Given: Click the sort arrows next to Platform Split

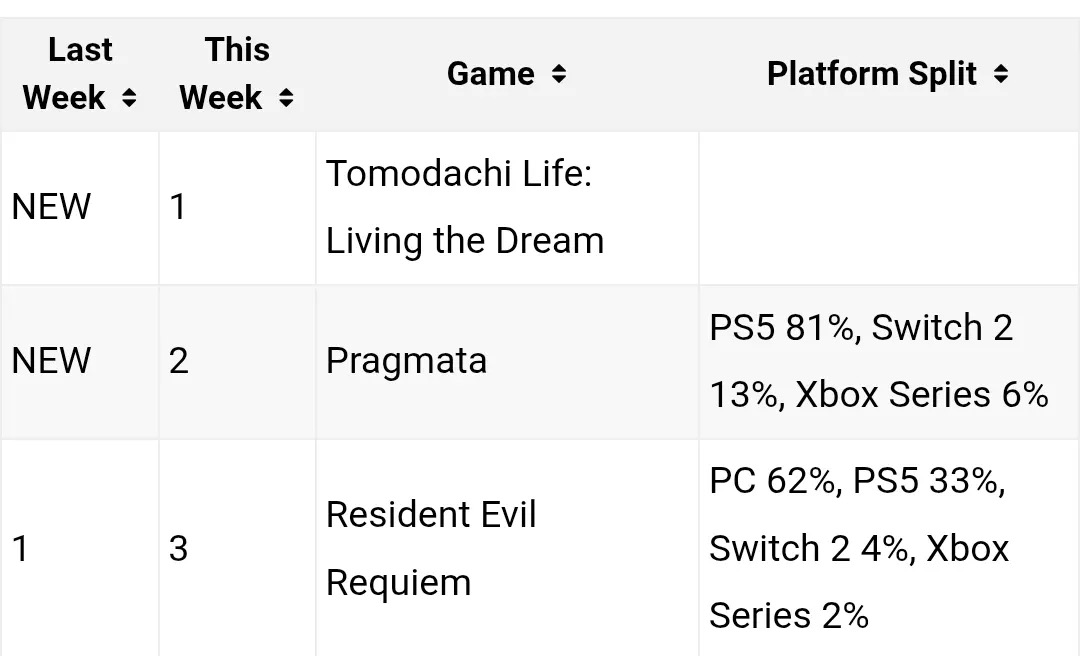Looking at the screenshot, I should click(1001, 74).
